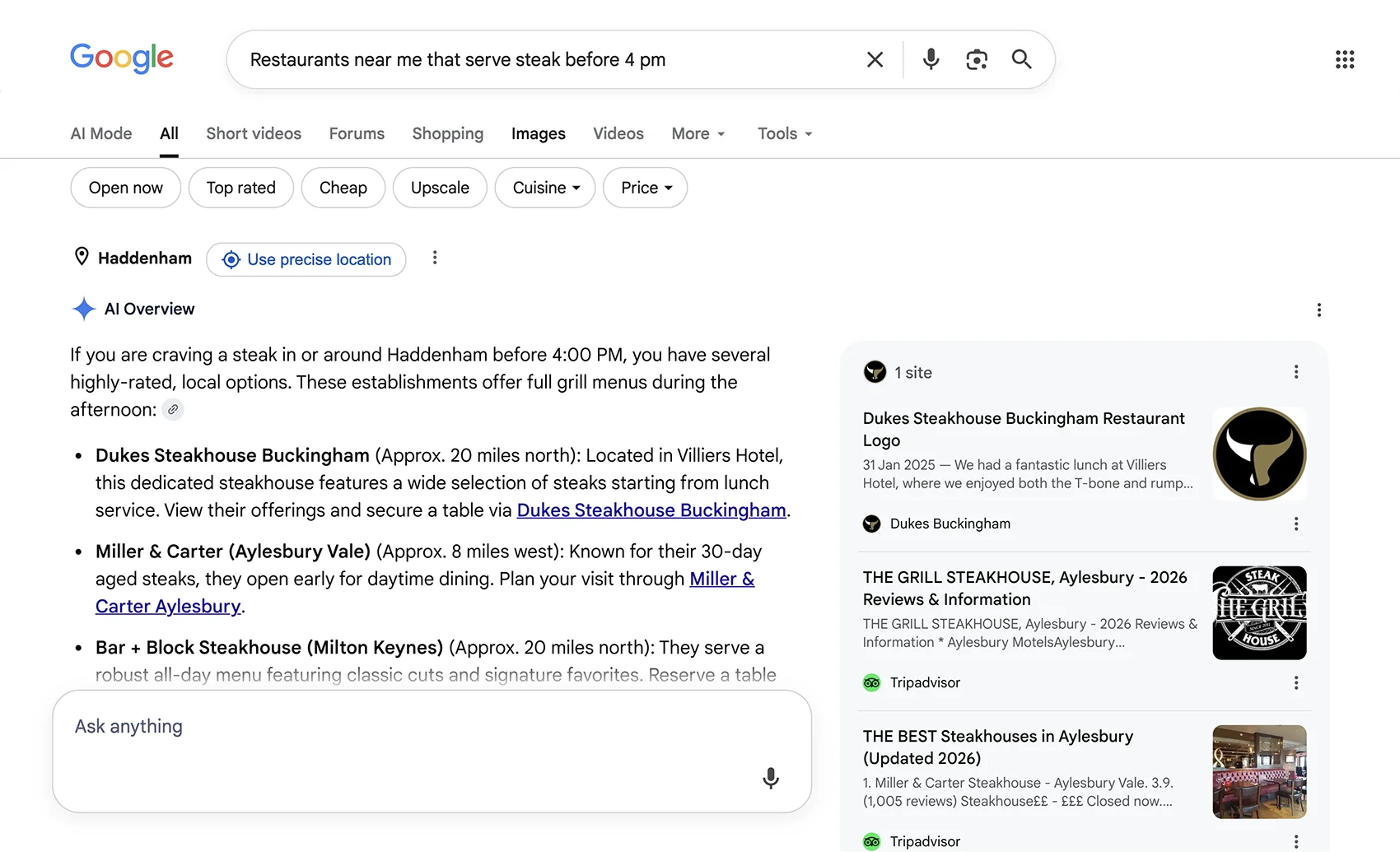Viewport: 1400px width, 852px height.
Task: Click the AI Overview sparkle icon
Action: (x=83, y=309)
